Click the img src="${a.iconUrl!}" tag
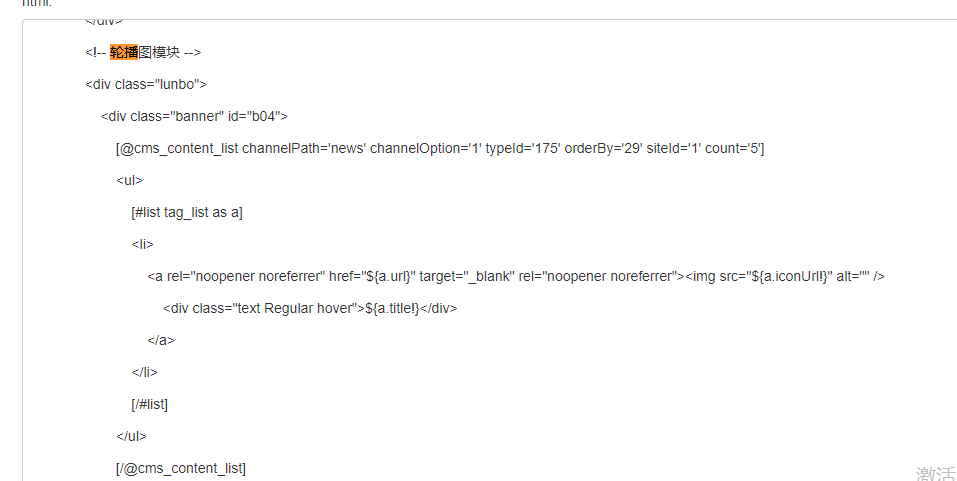 [x=785, y=276]
